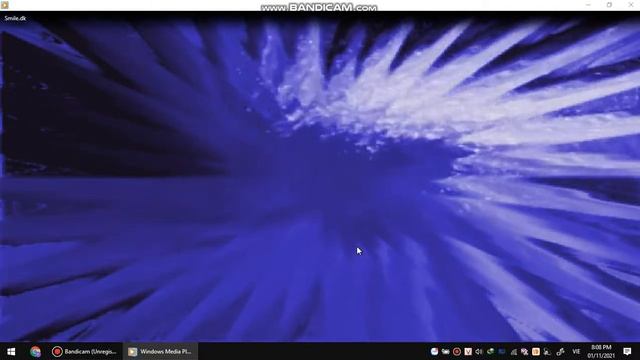The image size is (640, 360).
Task: Open the network signal tray icon
Action: [x=513, y=351]
